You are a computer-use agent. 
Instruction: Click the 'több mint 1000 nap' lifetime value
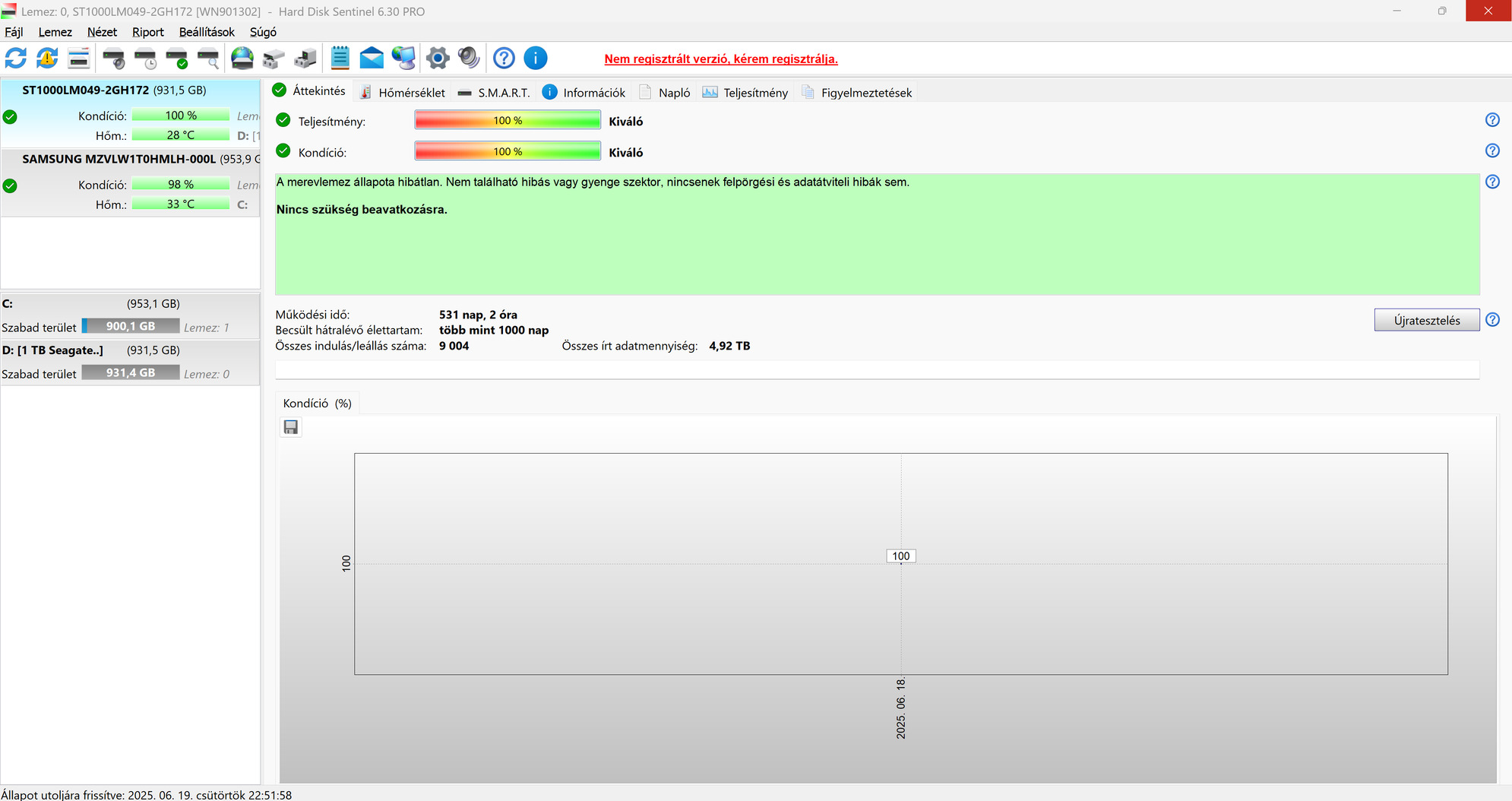coord(494,330)
